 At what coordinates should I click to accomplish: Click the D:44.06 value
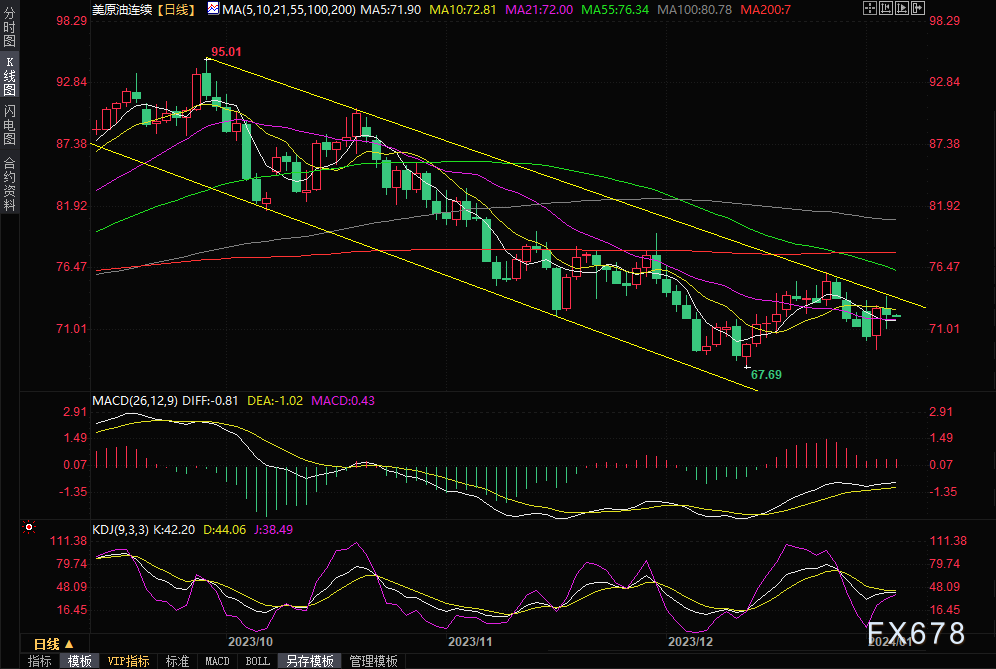pyautogui.click(x=224, y=530)
